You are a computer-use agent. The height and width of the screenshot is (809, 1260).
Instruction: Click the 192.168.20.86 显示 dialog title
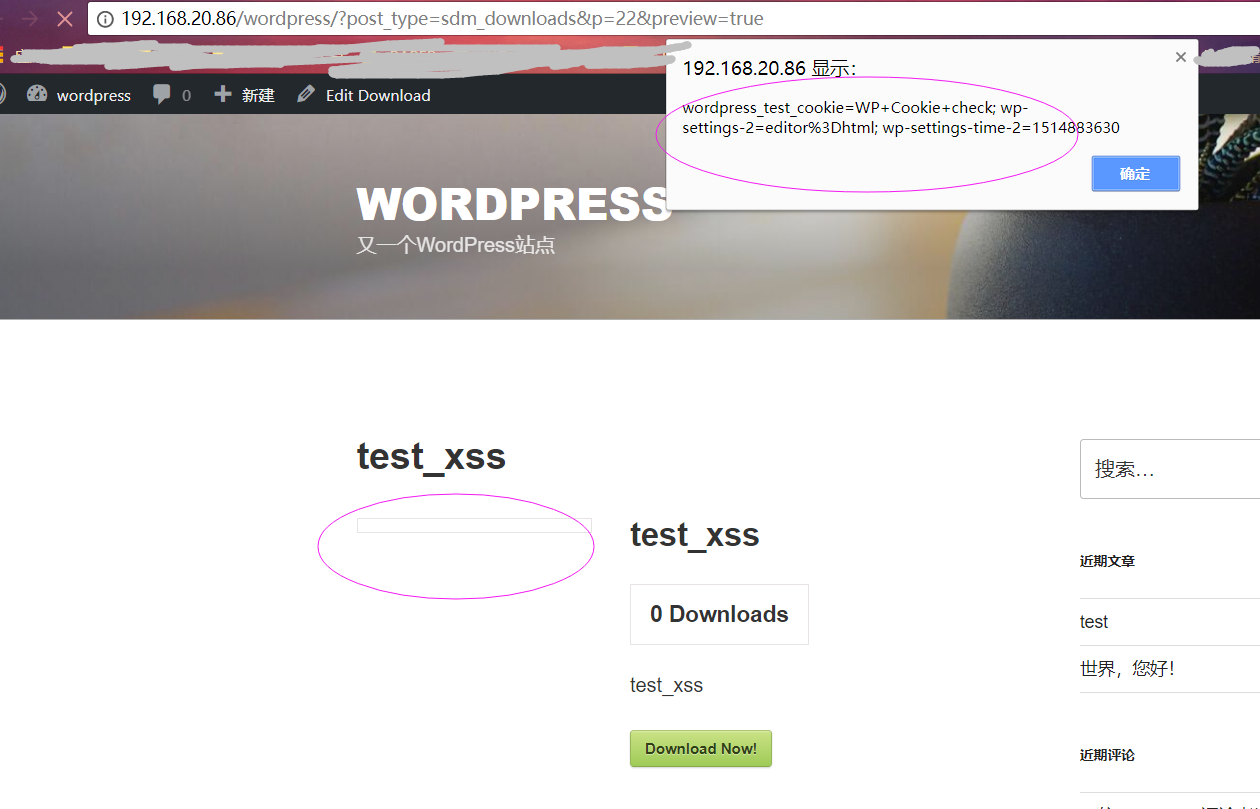[769, 69]
